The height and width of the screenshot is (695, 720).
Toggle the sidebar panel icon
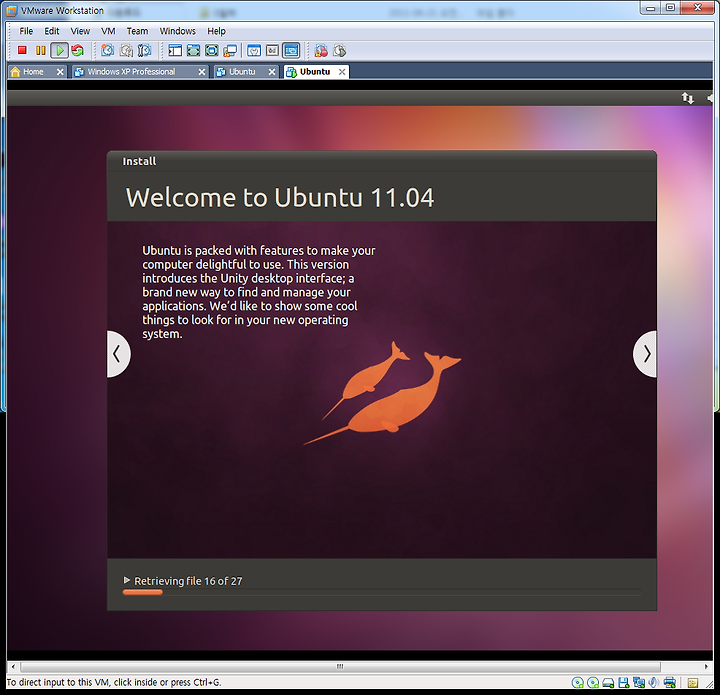[x=175, y=50]
